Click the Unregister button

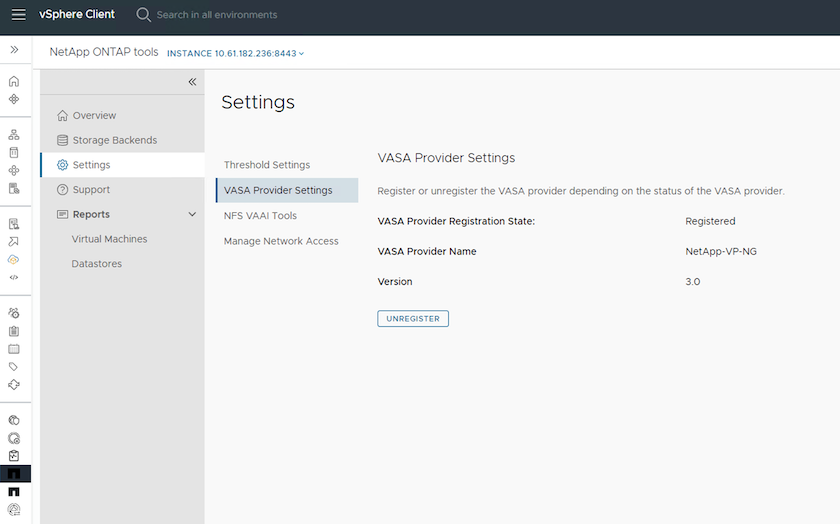point(413,319)
